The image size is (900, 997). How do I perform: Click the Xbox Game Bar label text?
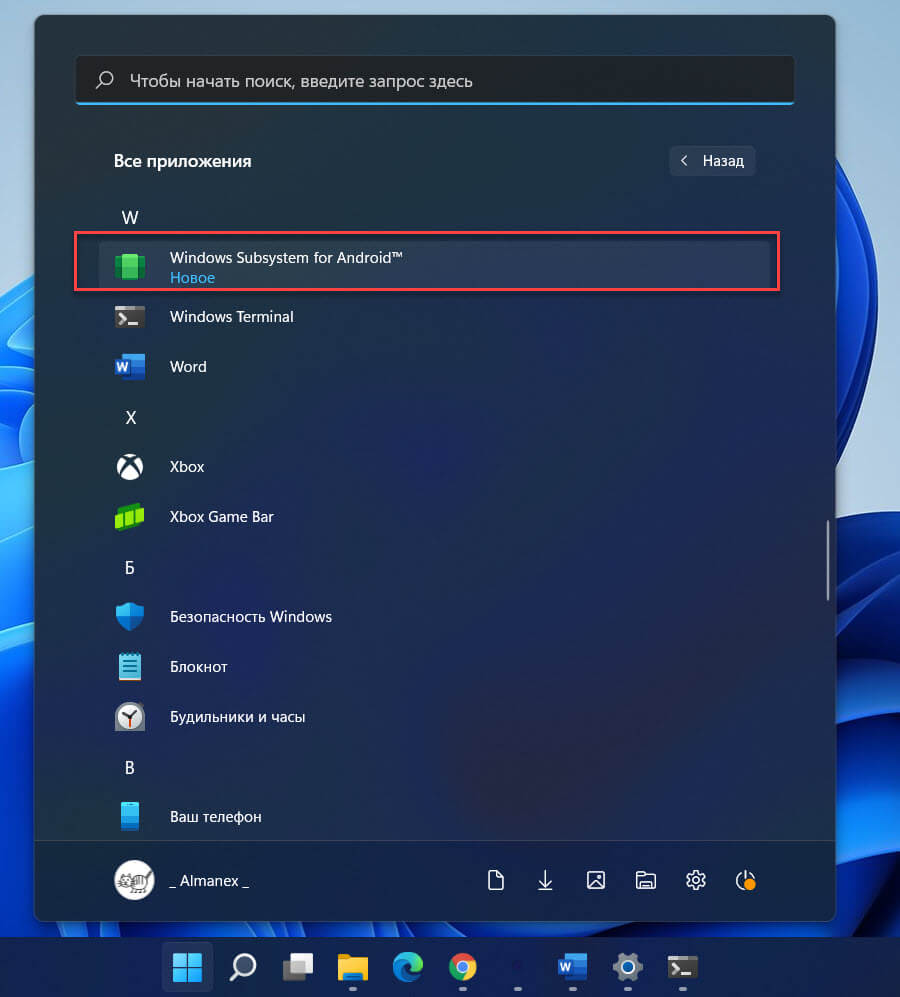221,517
